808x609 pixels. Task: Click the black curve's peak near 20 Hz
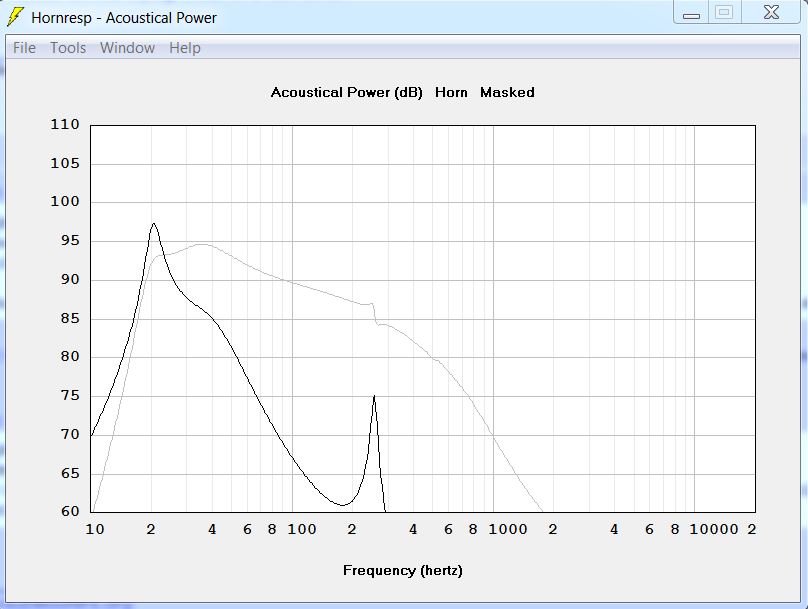coord(154,224)
